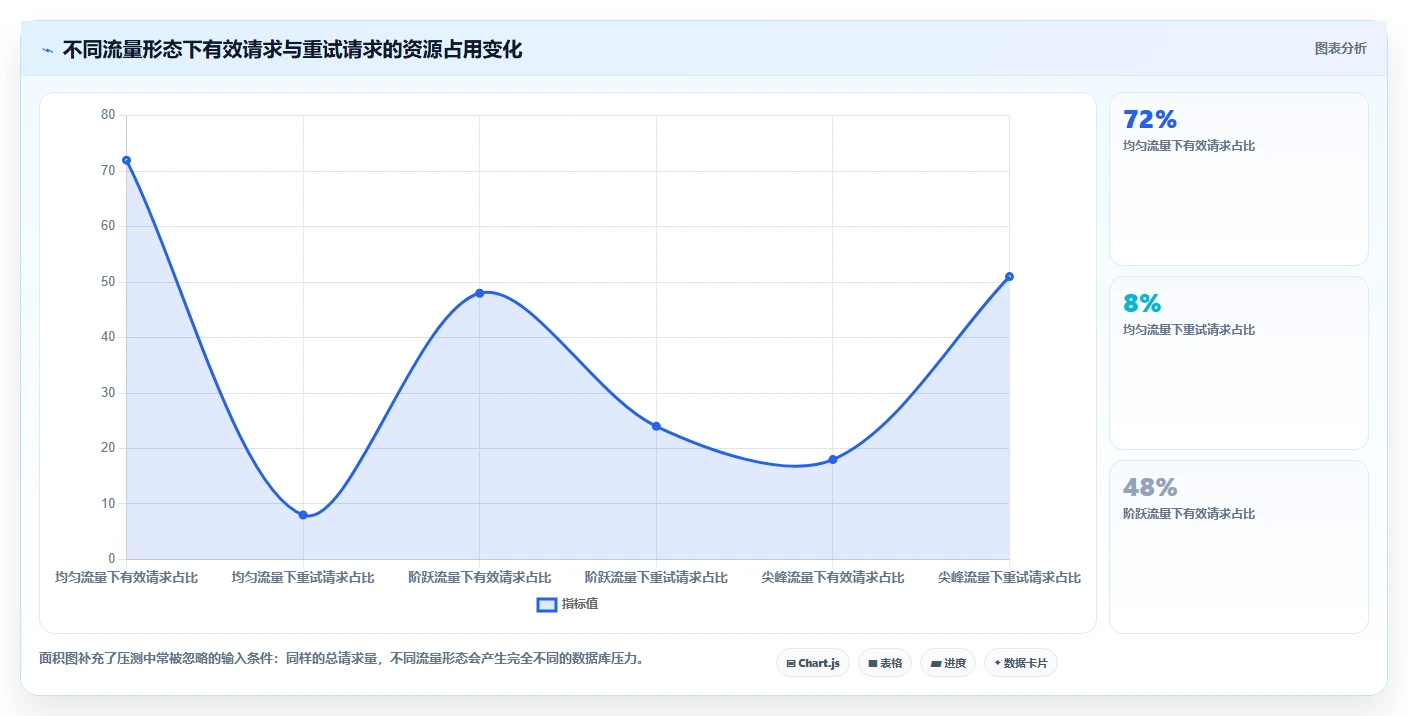This screenshot has width=1408, height=716.
Task: Click the data point at value 72
Action: pyautogui.click(x=127, y=160)
